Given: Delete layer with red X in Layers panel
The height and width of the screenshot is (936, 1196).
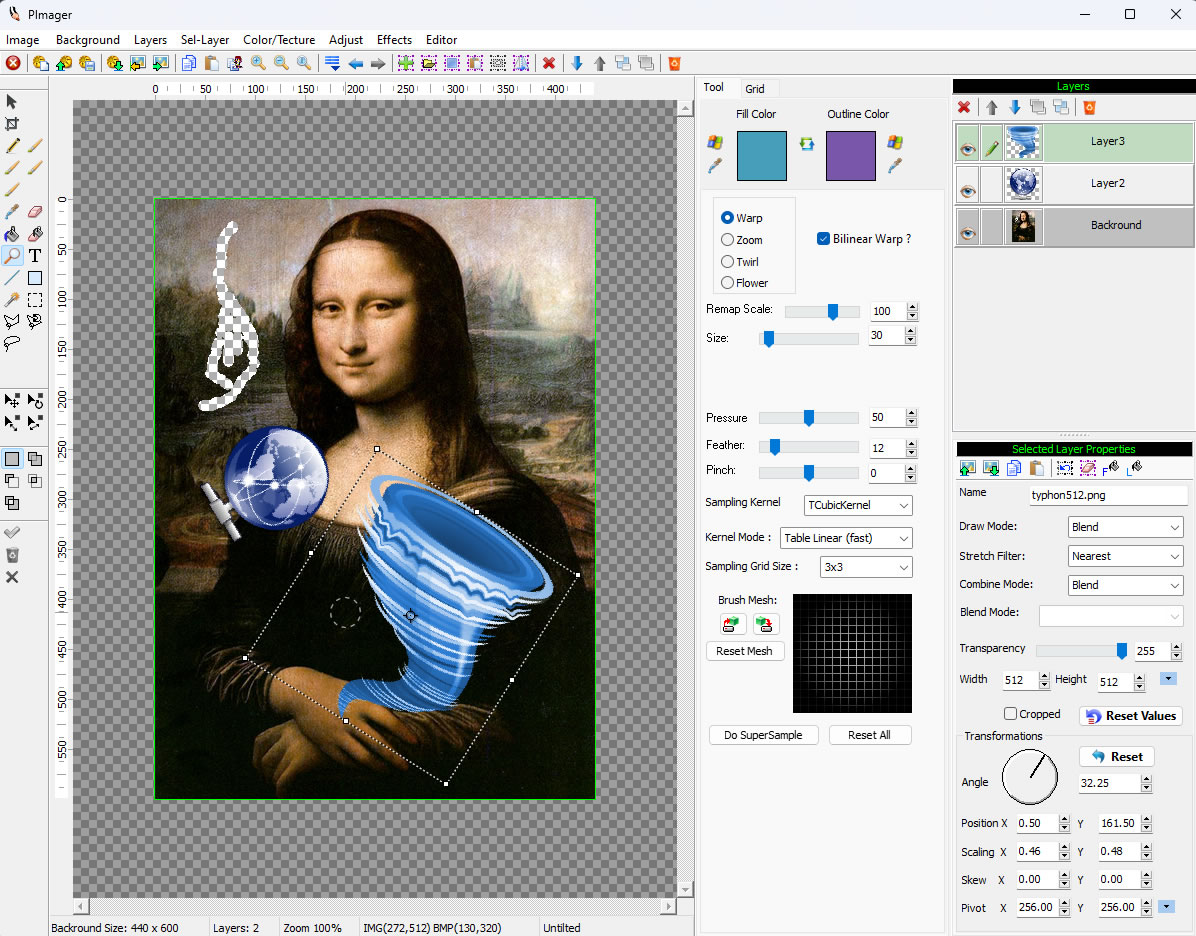Looking at the screenshot, I should click(x=964, y=108).
